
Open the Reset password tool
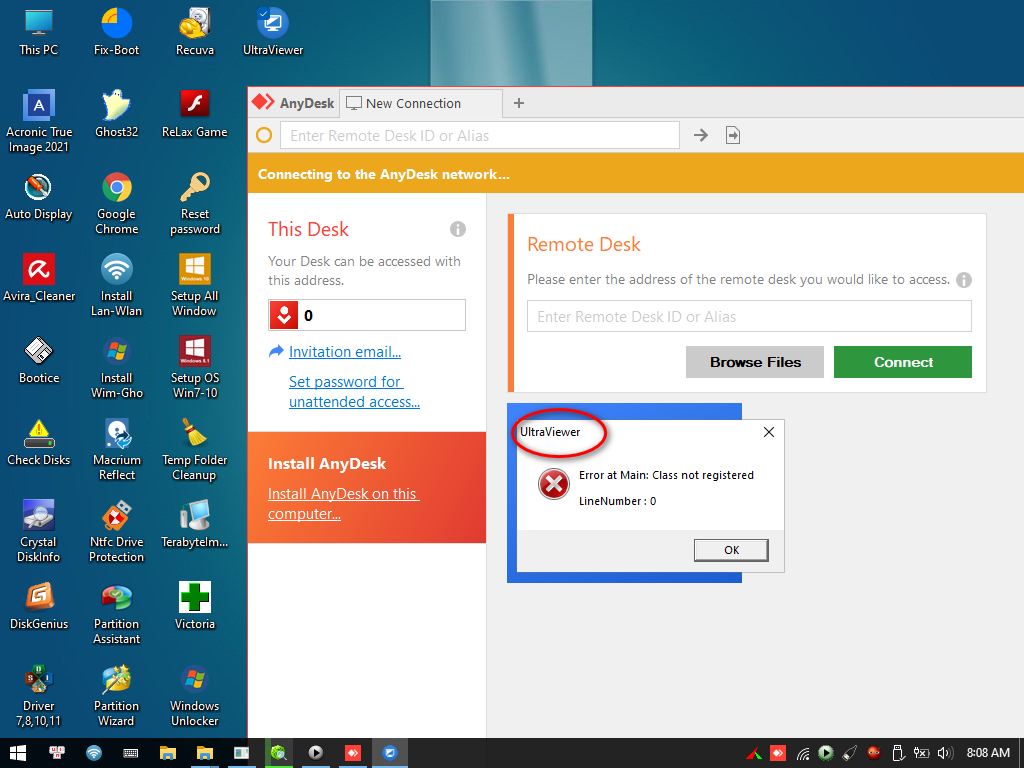195,204
